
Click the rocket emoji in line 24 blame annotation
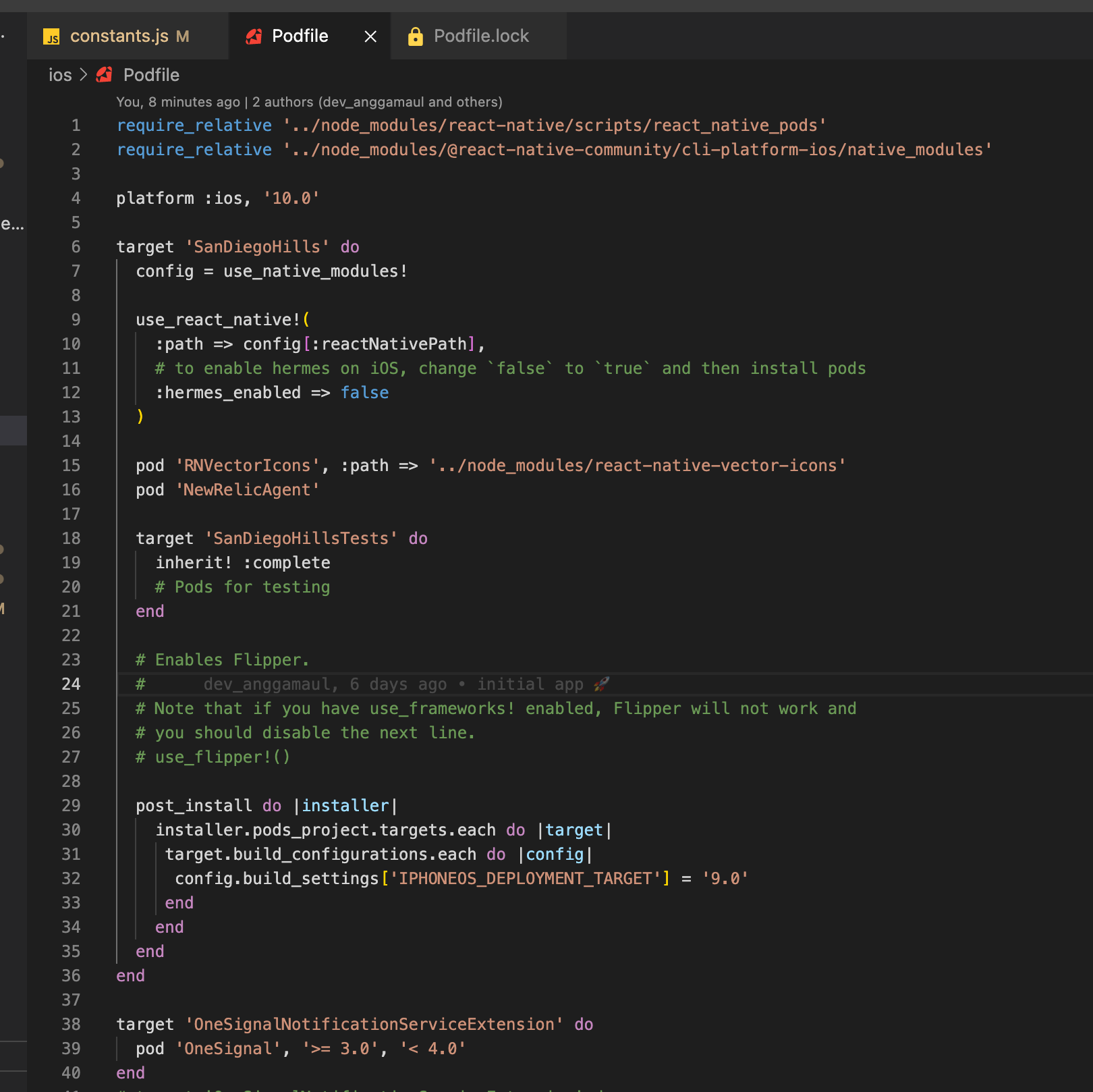(600, 684)
